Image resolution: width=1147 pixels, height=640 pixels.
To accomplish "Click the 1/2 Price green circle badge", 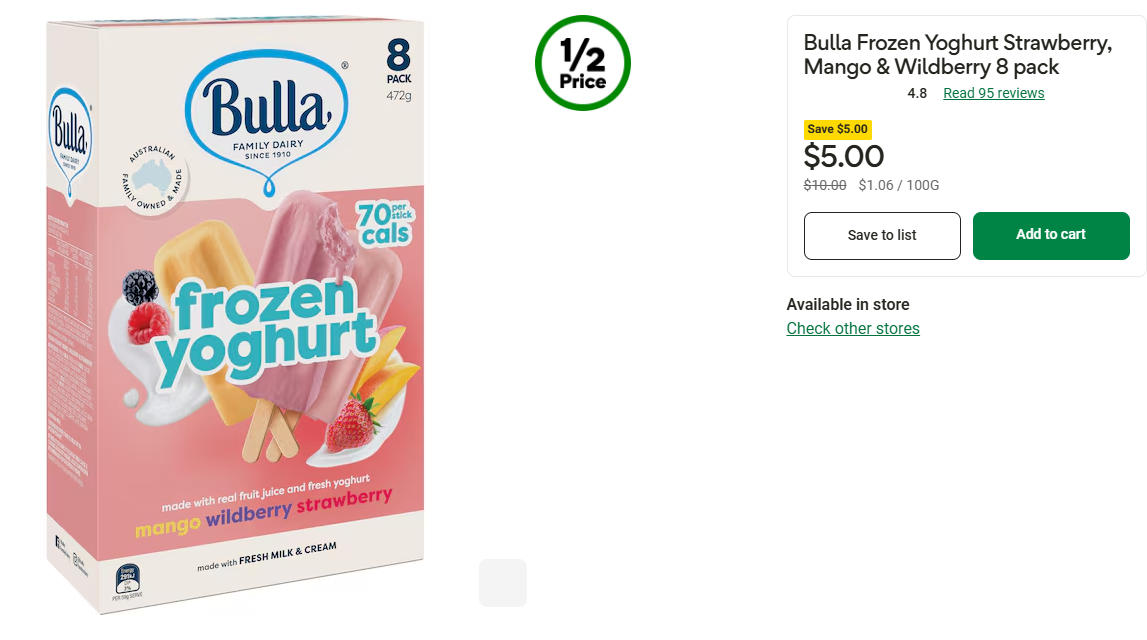I will tap(582, 63).
